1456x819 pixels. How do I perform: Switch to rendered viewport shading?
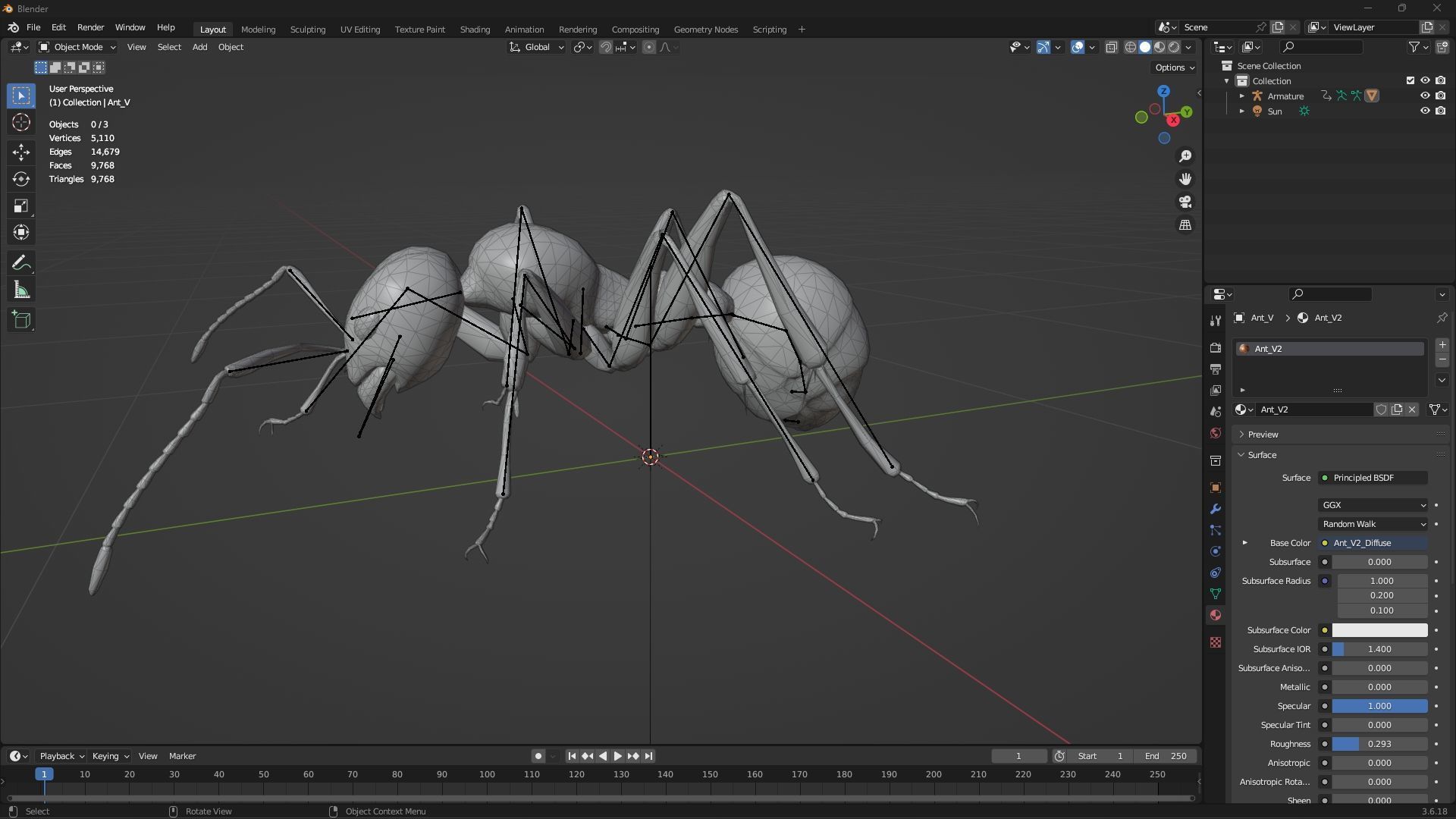pyautogui.click(x=1174, y=47)
